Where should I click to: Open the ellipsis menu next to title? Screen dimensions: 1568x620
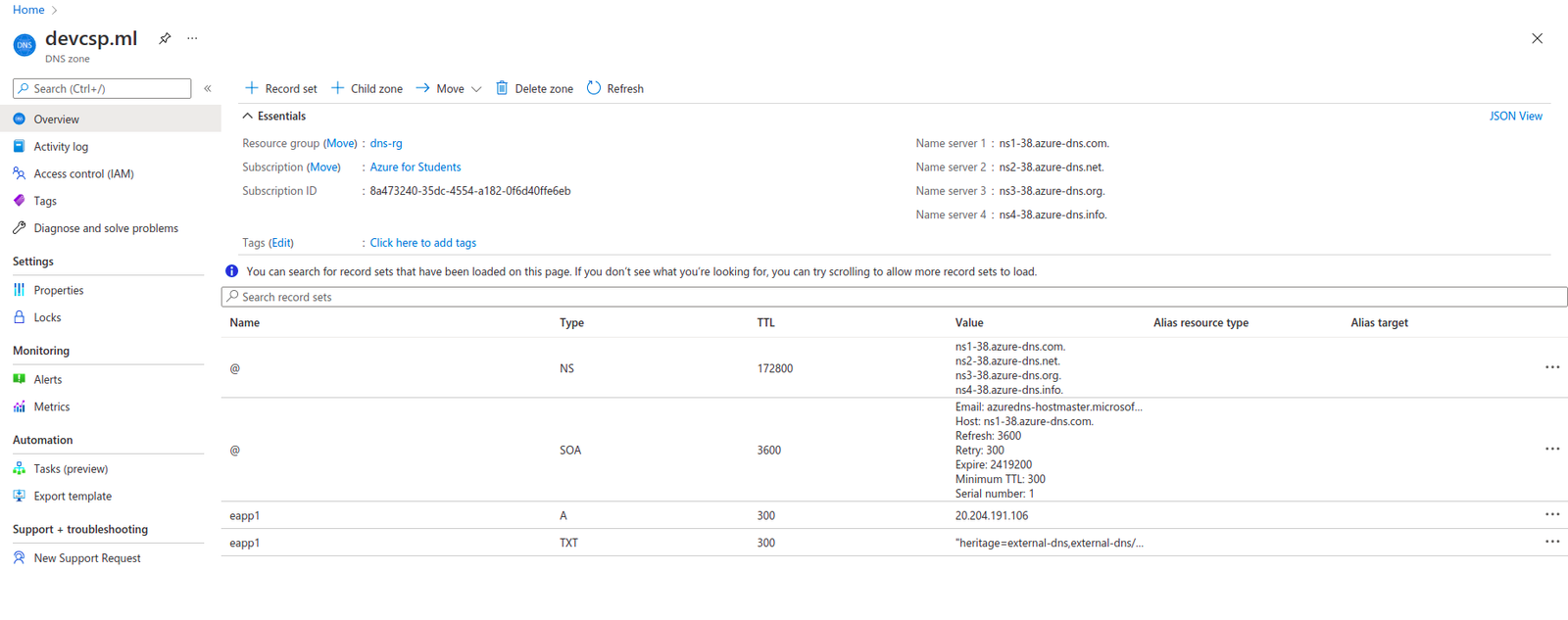click(192, 38)
